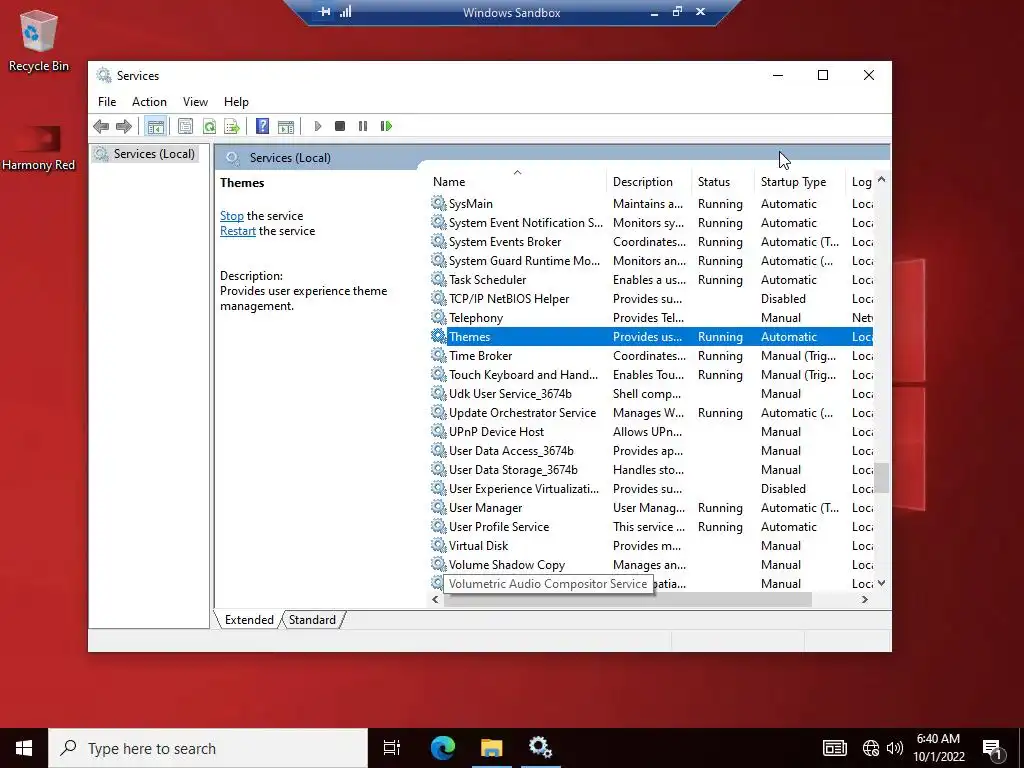Click the Stop Service square icon
1024x768 pixels.
[340, 126]
